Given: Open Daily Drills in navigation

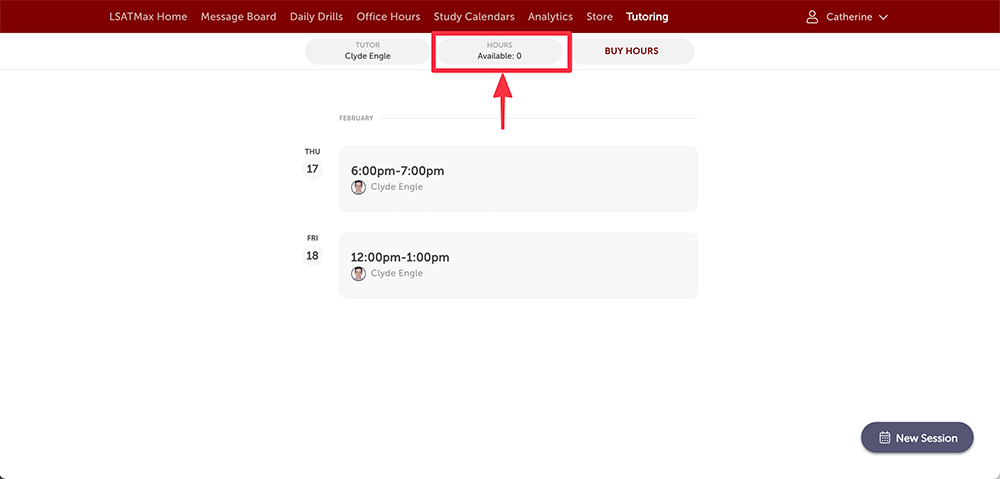Looking at the screenshot, I should 316,17.
